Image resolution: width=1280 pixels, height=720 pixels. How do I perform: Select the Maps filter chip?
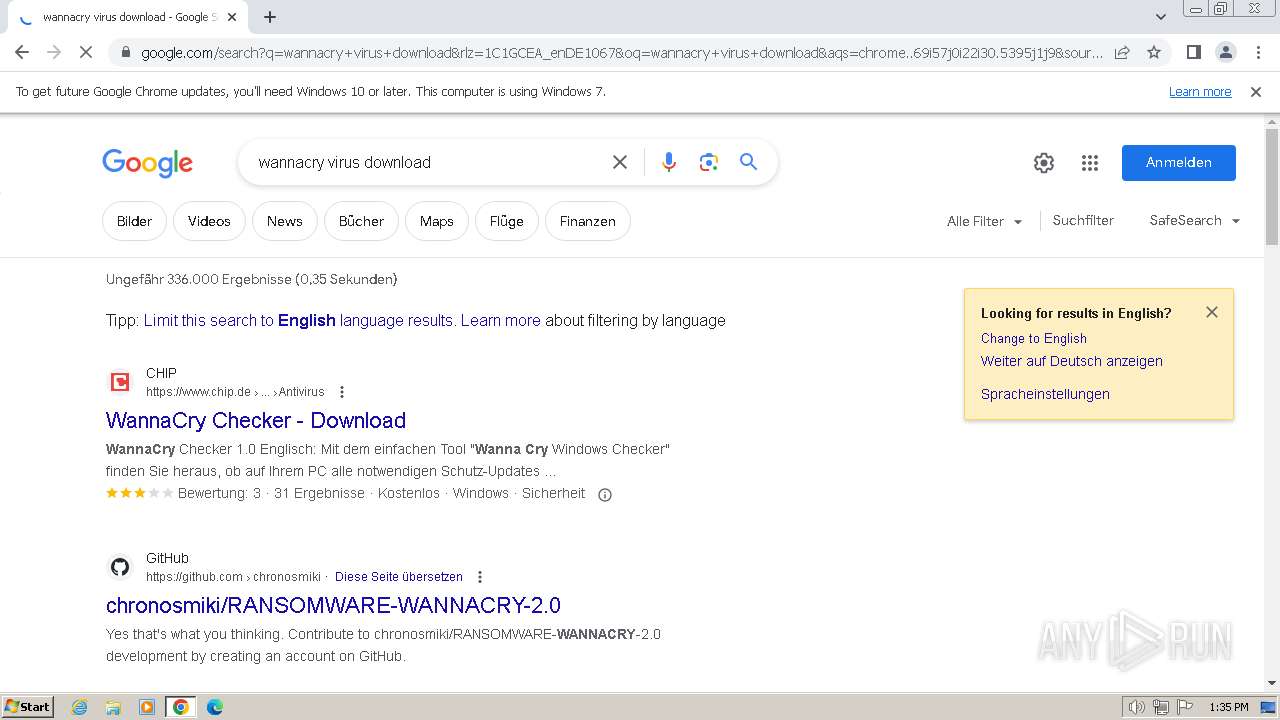(x=437, y=221)
